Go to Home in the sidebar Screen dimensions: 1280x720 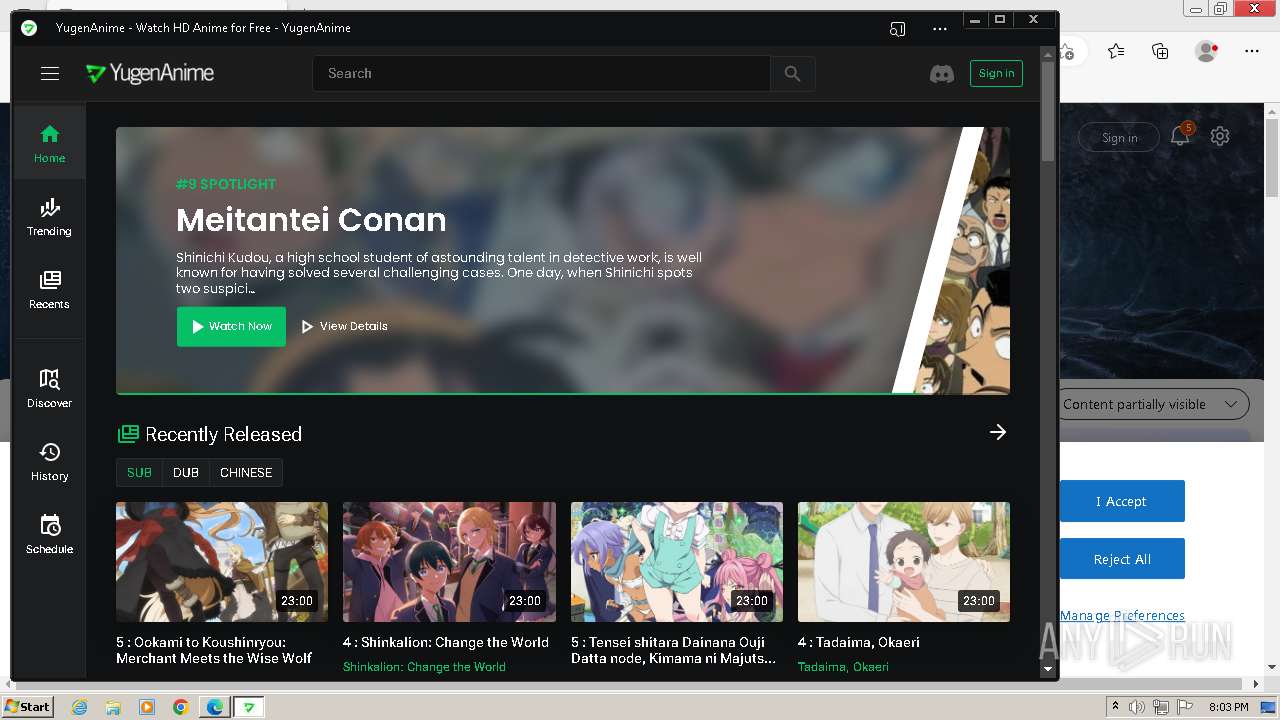coord(49,143)
